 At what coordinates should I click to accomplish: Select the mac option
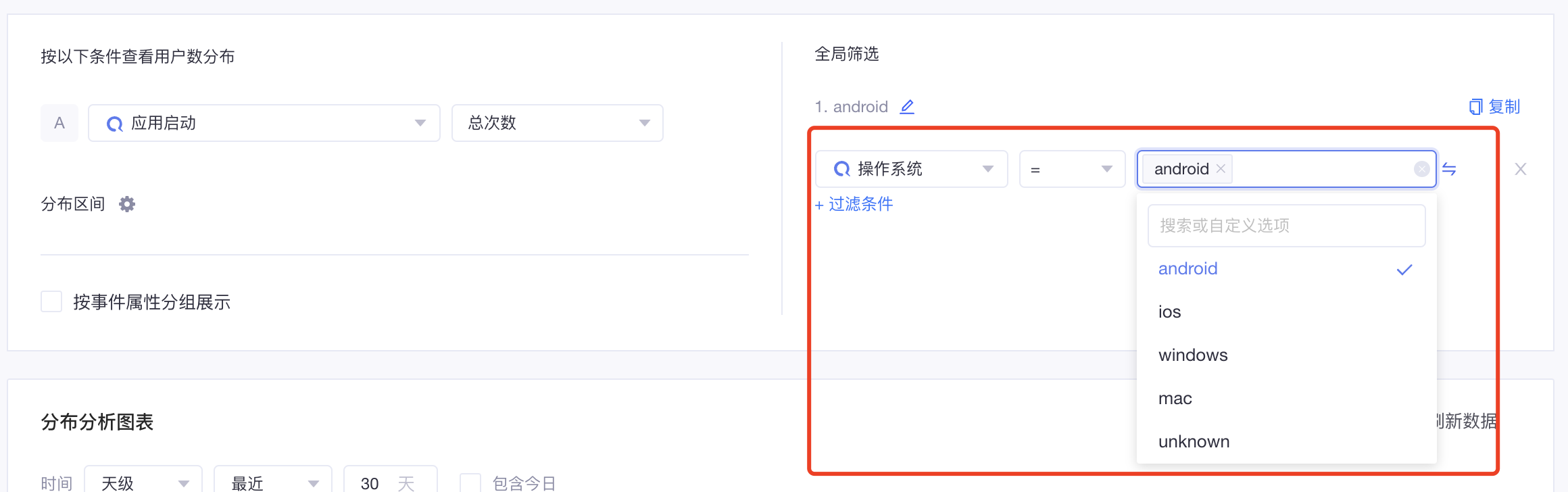click(1287, 399)
